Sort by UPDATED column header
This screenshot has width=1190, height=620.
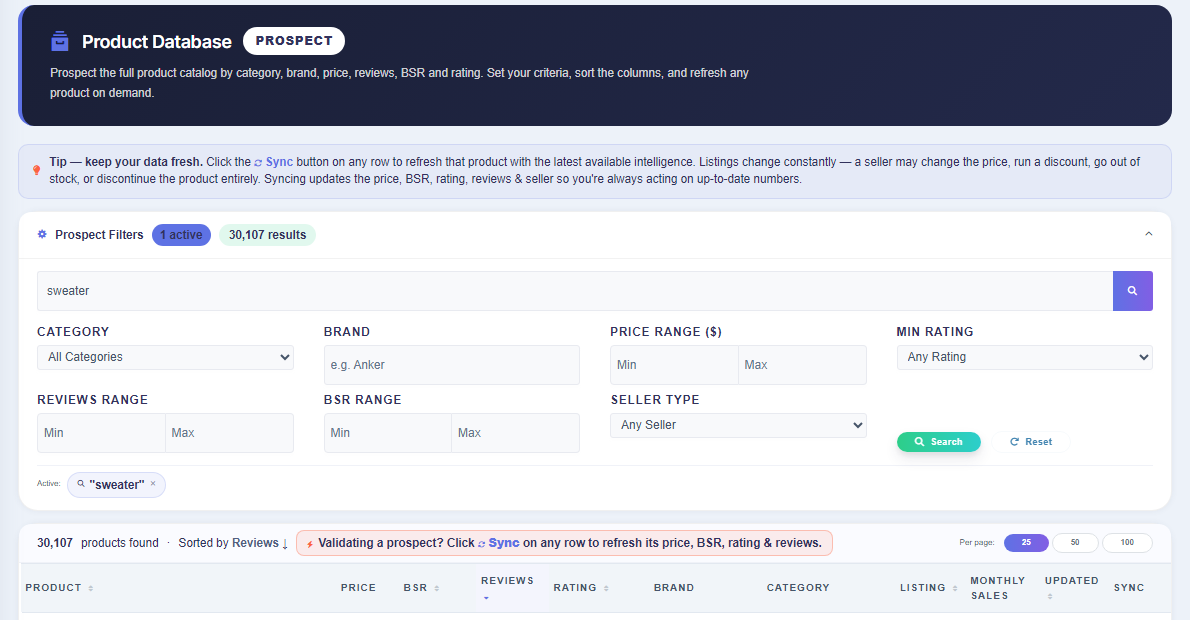(x=1072, y=587)
